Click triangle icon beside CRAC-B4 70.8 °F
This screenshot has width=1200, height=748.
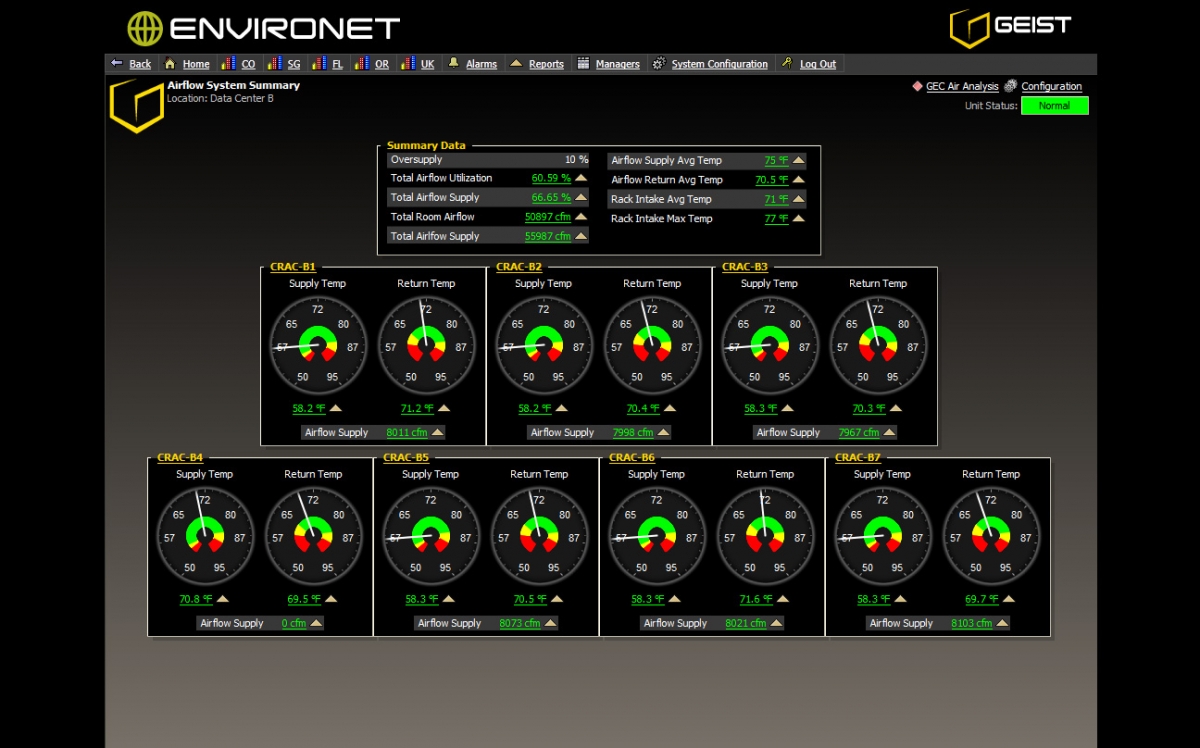pyautogui.click(x=223, y=599)
